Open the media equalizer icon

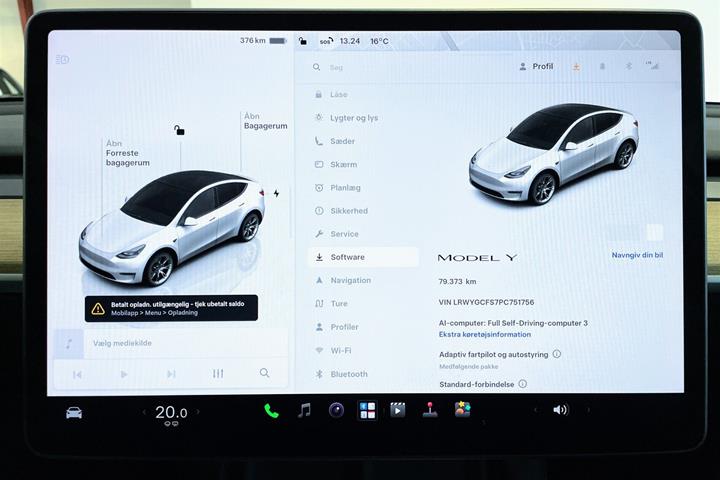pyautogui.click(x=218, y=374)
